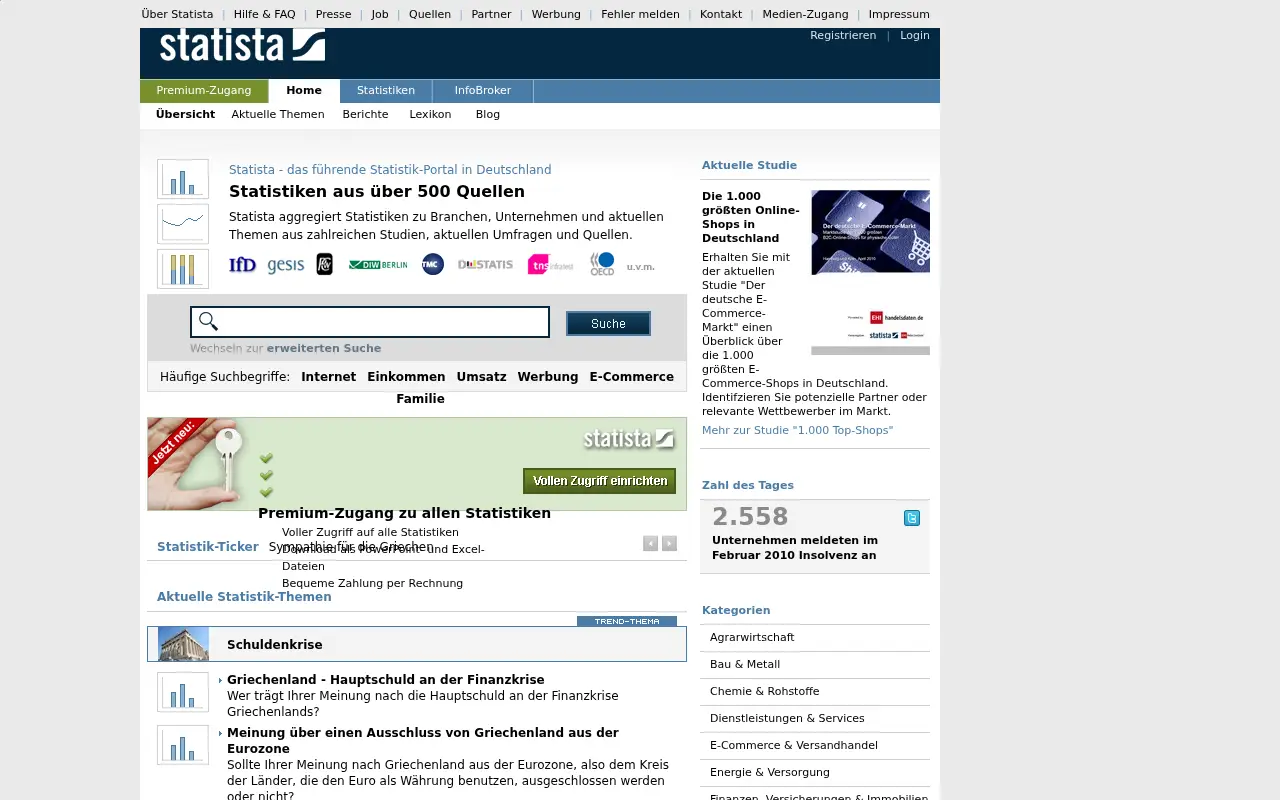The image size is (1280, 800).
Task: Show next Statistik-Ticker item with right arrow
Action: pos(669,543)
